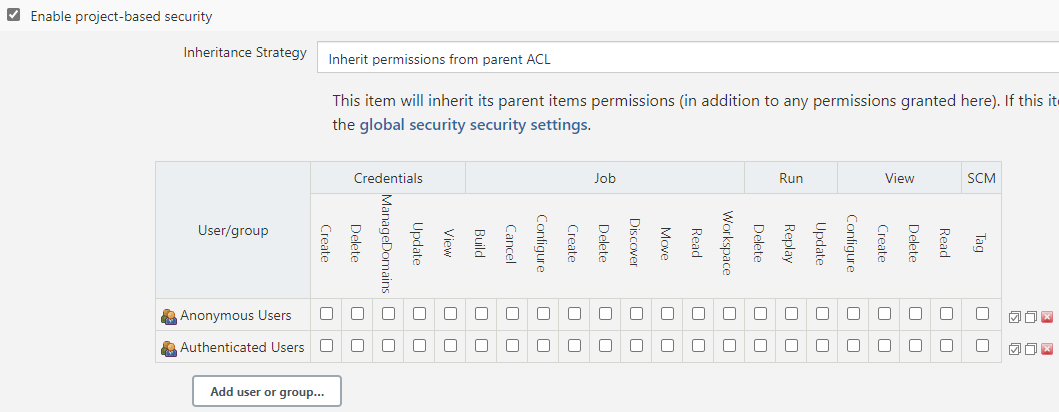
Task: Select all permissions for Anonymous Users row
Action: 1015,317
